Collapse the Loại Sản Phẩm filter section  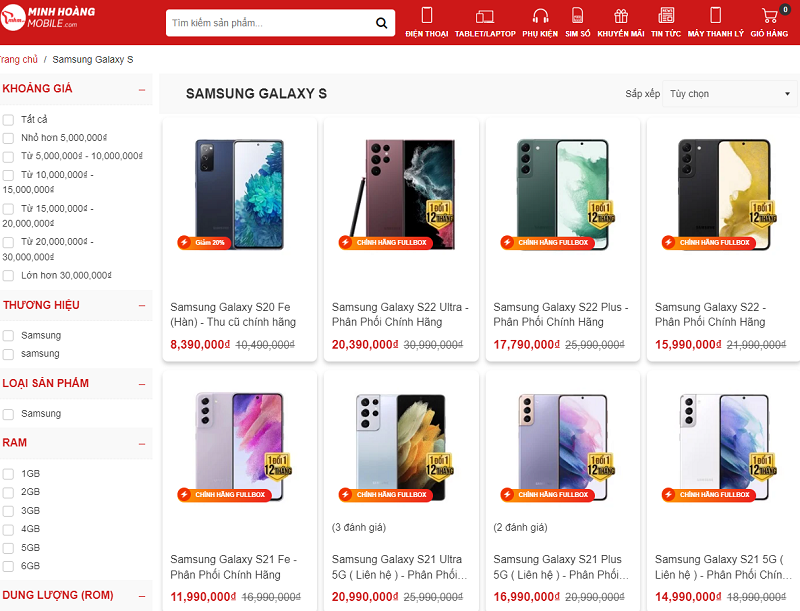[x=142, y=384]
